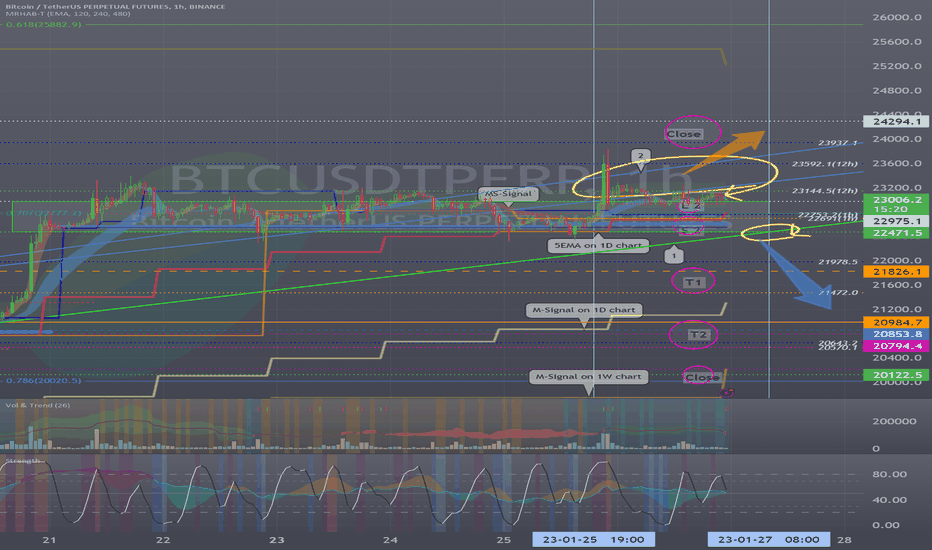Select the upper Close label near 24000

tap(684, 134)
